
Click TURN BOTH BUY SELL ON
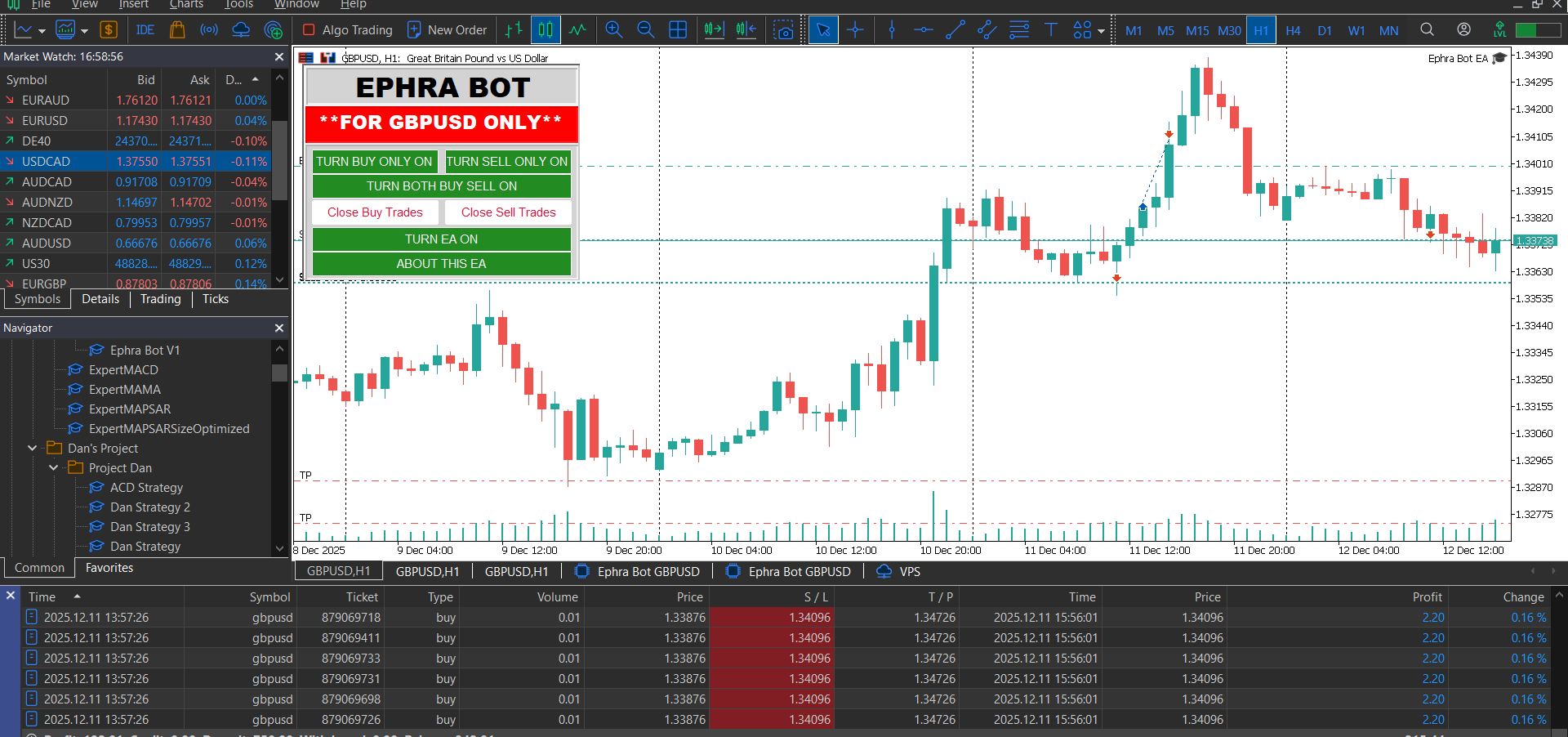pos(442,186)
